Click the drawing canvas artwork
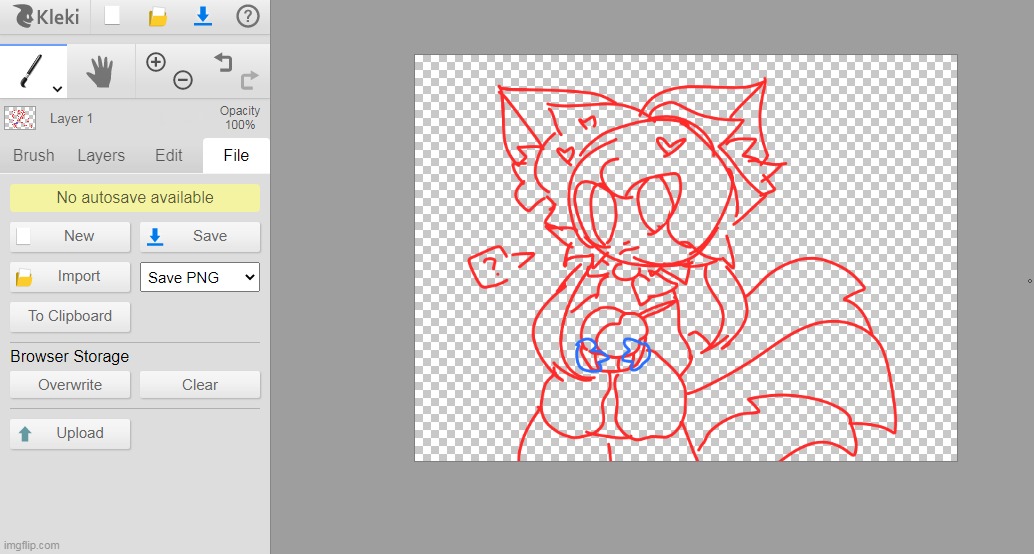Viewport: 1034px width, 554px height. 686,258
